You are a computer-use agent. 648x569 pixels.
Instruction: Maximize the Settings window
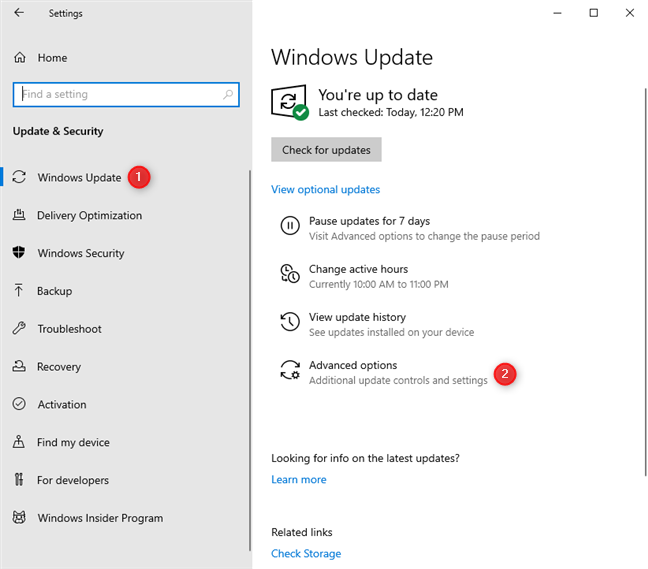(593, 13)
